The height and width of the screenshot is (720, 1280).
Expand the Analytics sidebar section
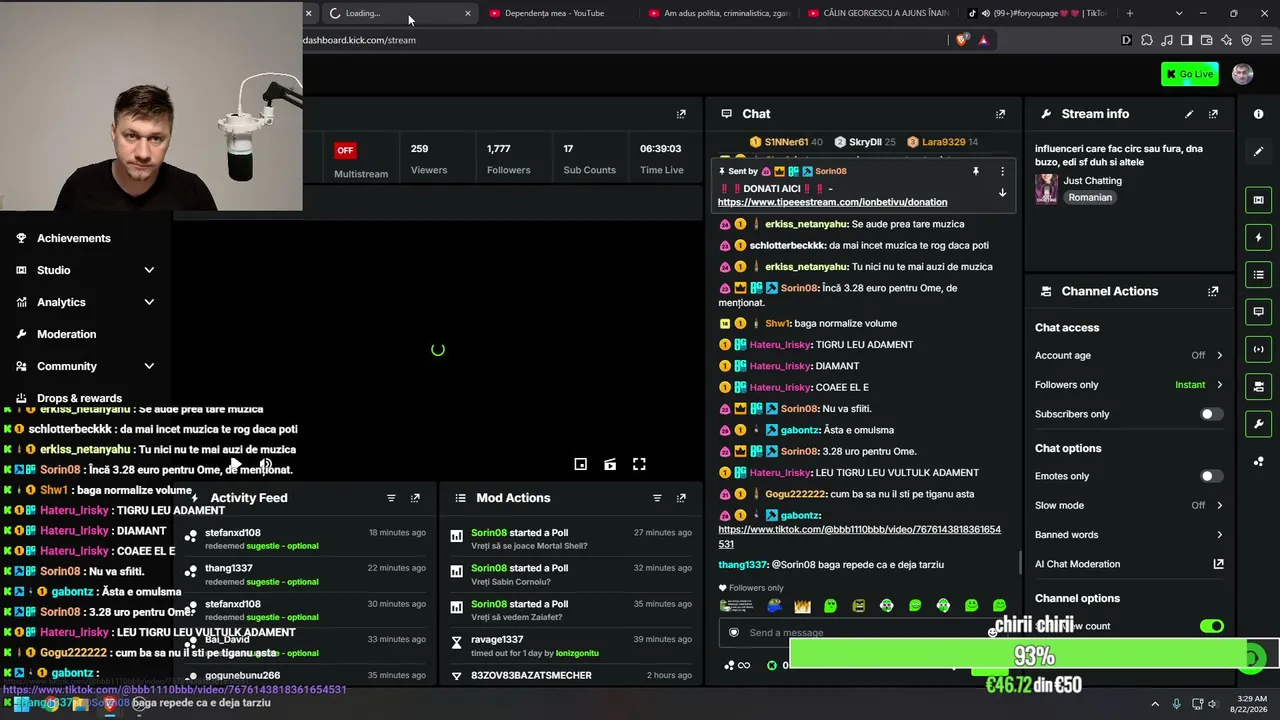(x=88, y=302)
